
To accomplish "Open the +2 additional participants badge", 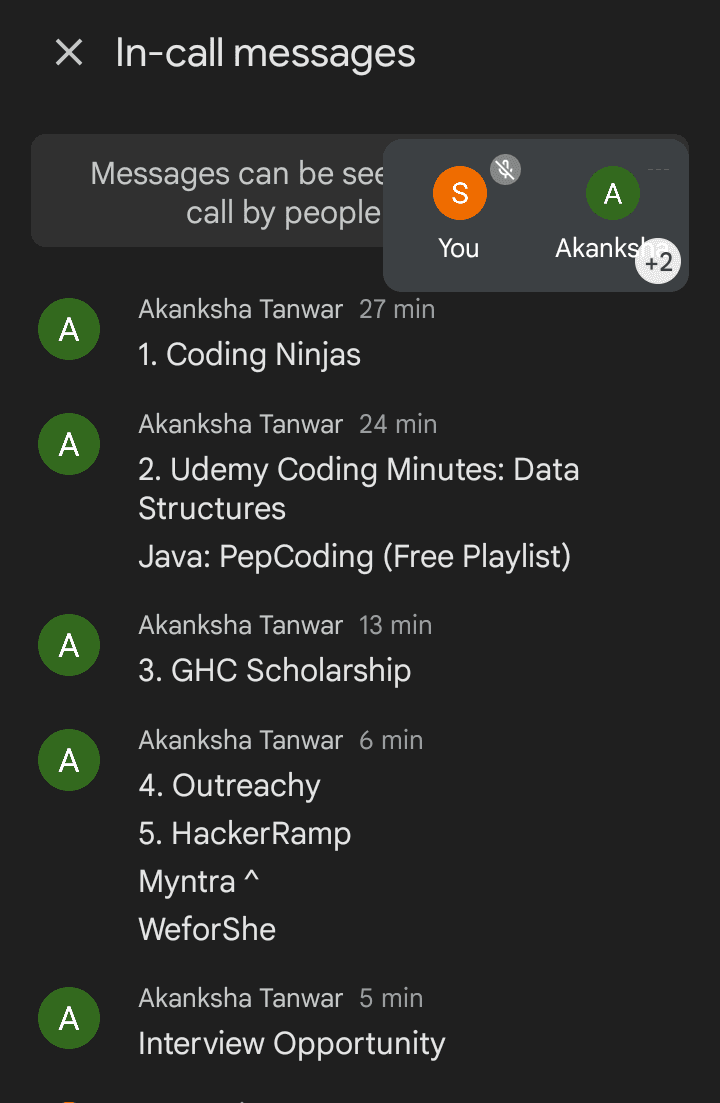I will [x=658, y=263].
